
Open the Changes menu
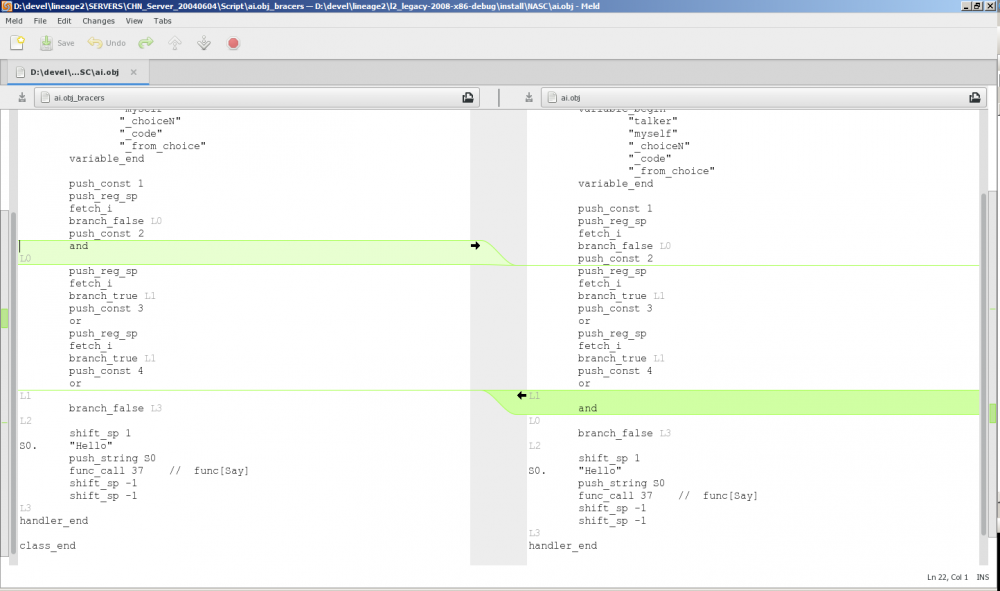tap(98, 20)
